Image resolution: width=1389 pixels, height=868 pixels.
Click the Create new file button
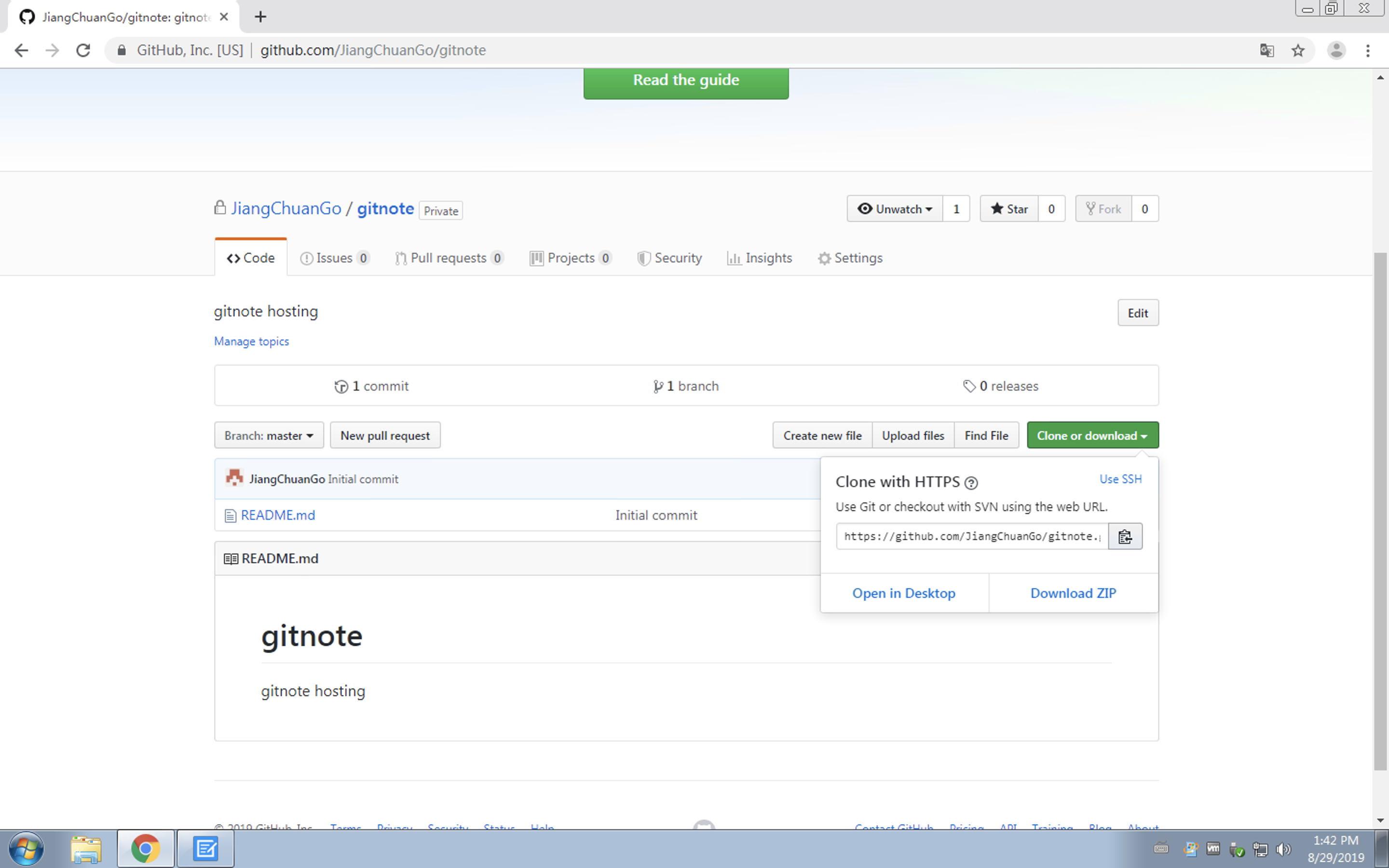point(822,436)
